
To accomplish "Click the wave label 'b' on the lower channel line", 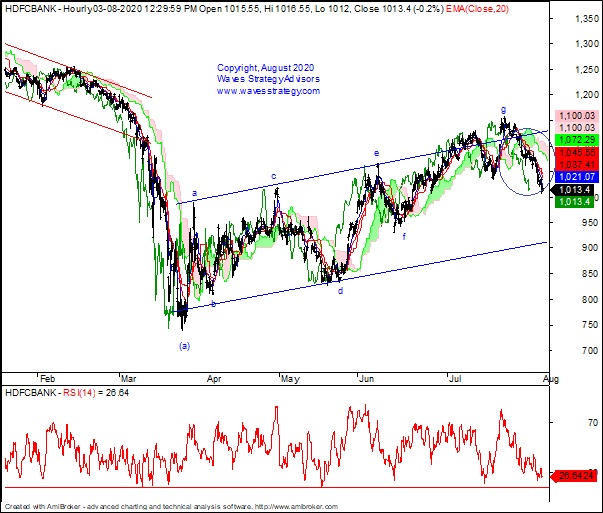I will [x=213, y=304].
